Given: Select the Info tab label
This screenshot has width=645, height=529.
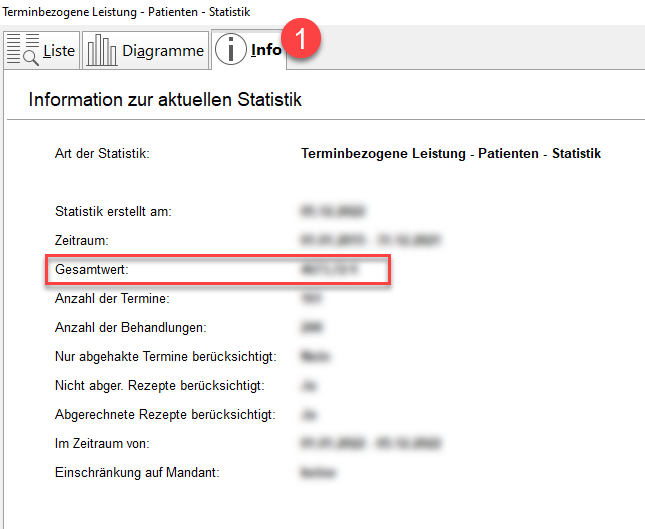Looking at the screenshot, I should (x=266, y=51).
